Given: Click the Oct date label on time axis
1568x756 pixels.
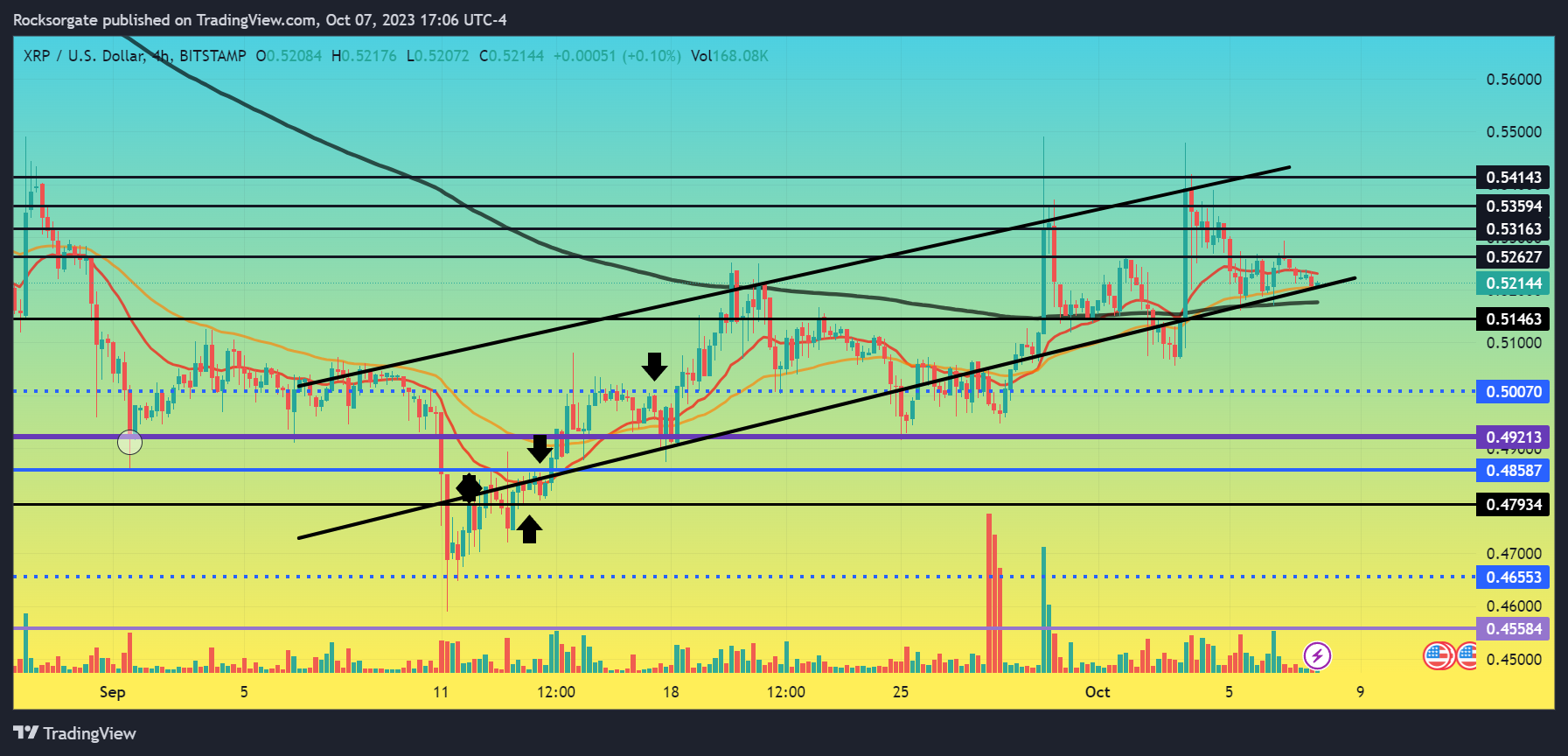Looking at the screenshot, I should pyautogui.click(x=1098, y=692).
